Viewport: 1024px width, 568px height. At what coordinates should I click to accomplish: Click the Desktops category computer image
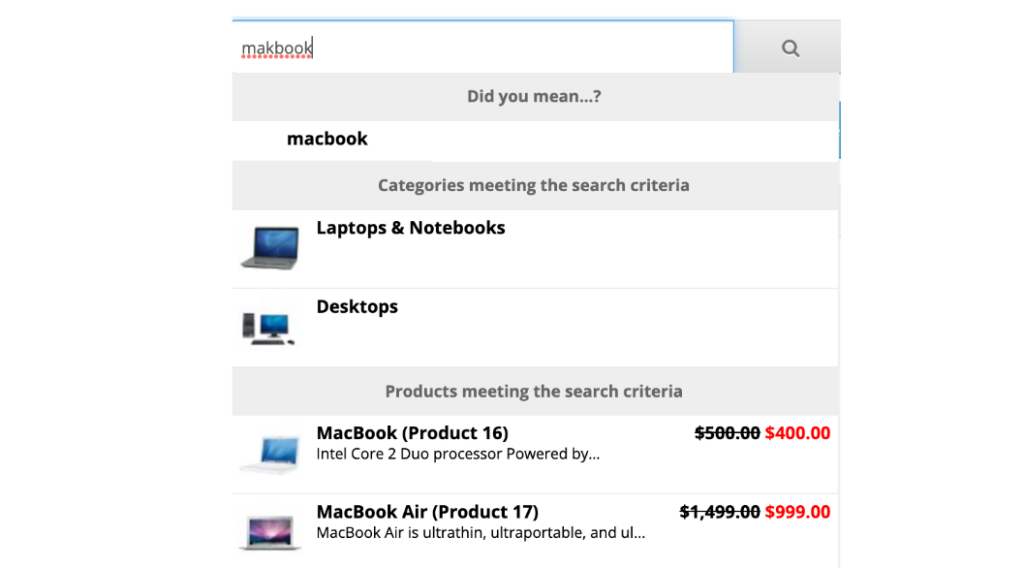268,328
